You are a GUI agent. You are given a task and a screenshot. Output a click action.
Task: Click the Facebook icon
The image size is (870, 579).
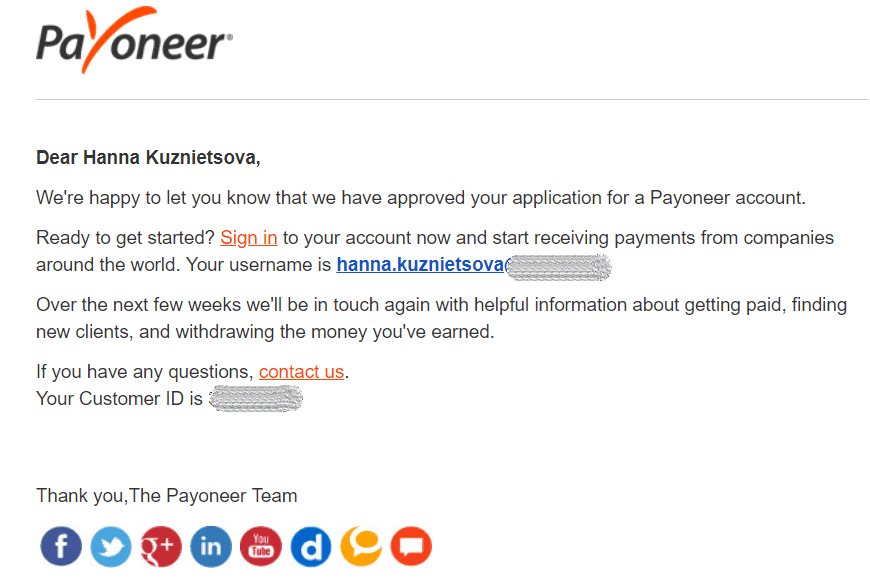pos(61,546)
